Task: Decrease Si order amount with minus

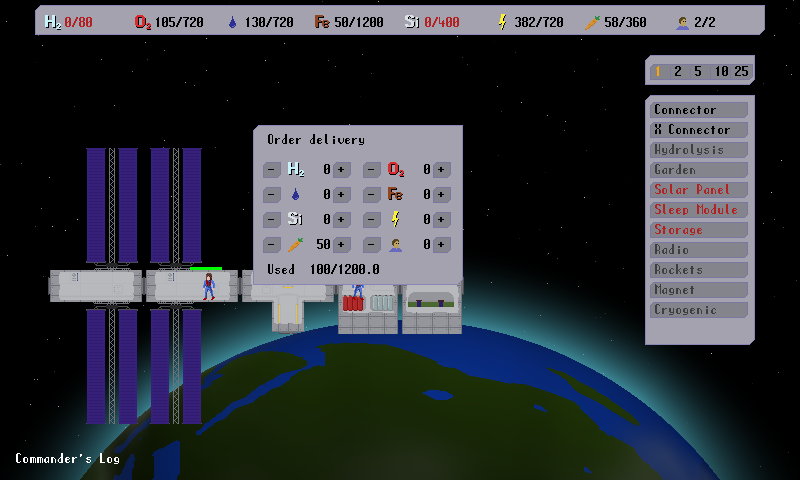Action: tap(271, 219)
